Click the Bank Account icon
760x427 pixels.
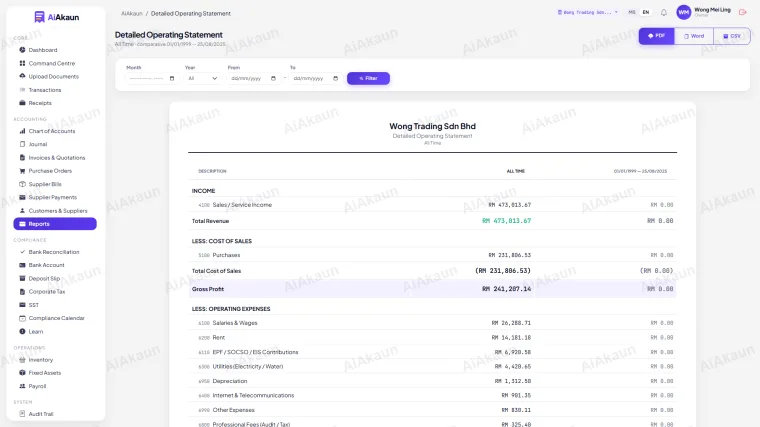tap(22, 265)
